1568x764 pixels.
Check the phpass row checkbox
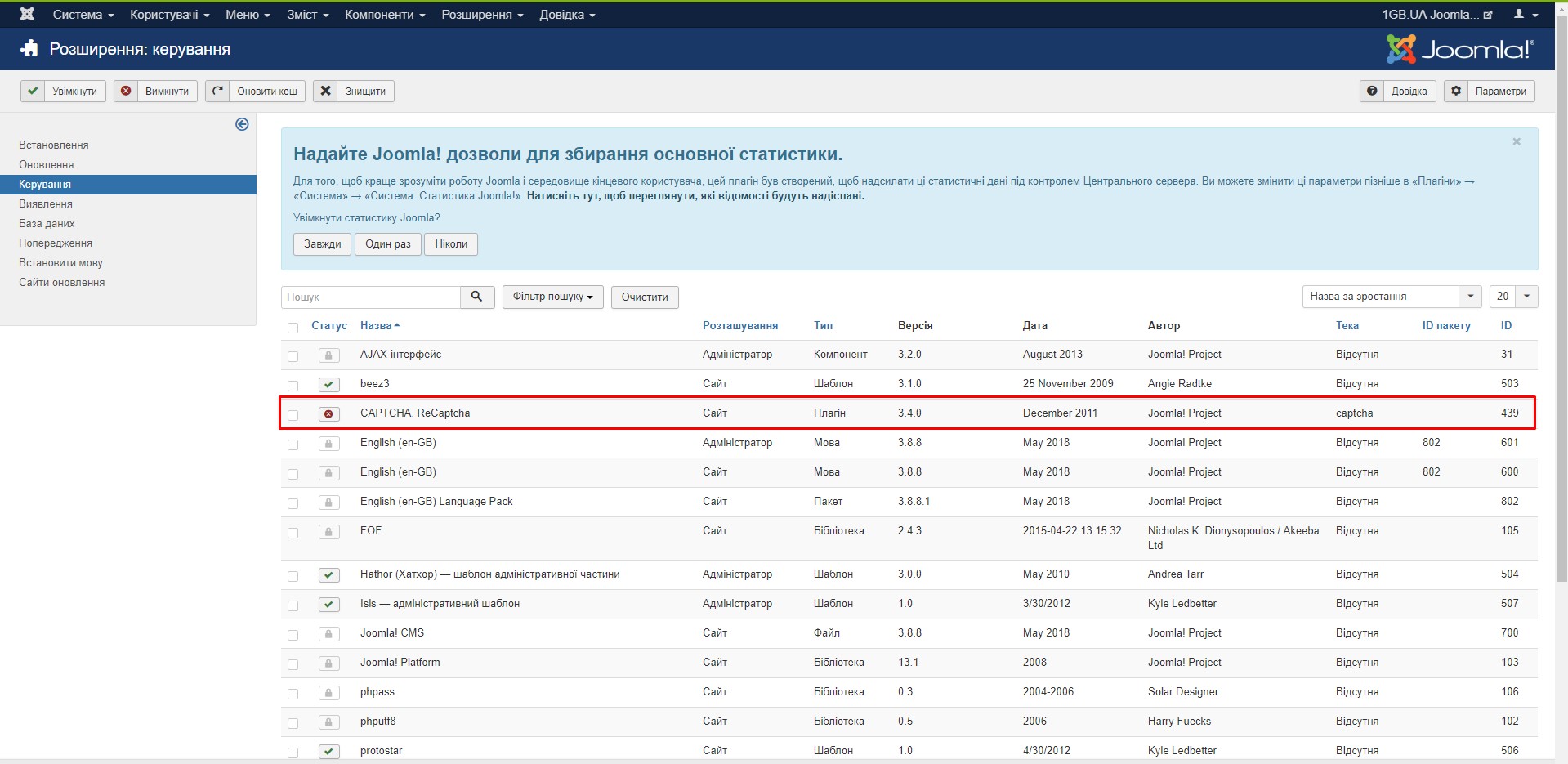[x=293, y=694]
